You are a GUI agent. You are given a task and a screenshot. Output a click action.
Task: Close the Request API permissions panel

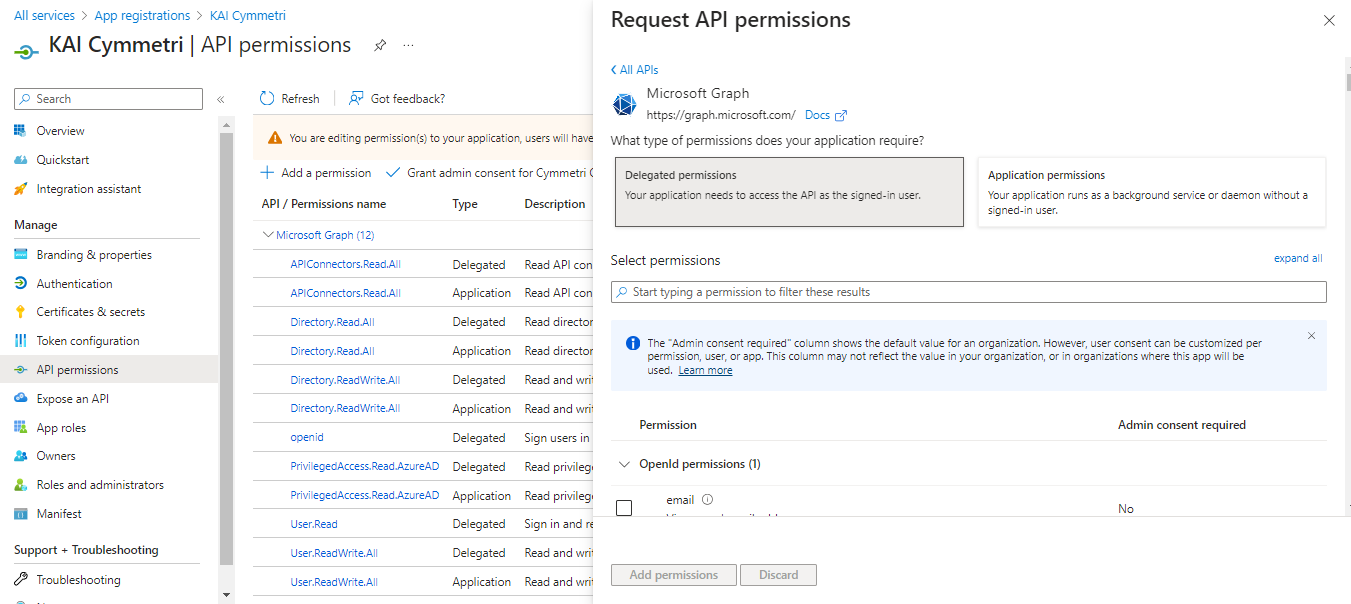tap(1329, 21)
